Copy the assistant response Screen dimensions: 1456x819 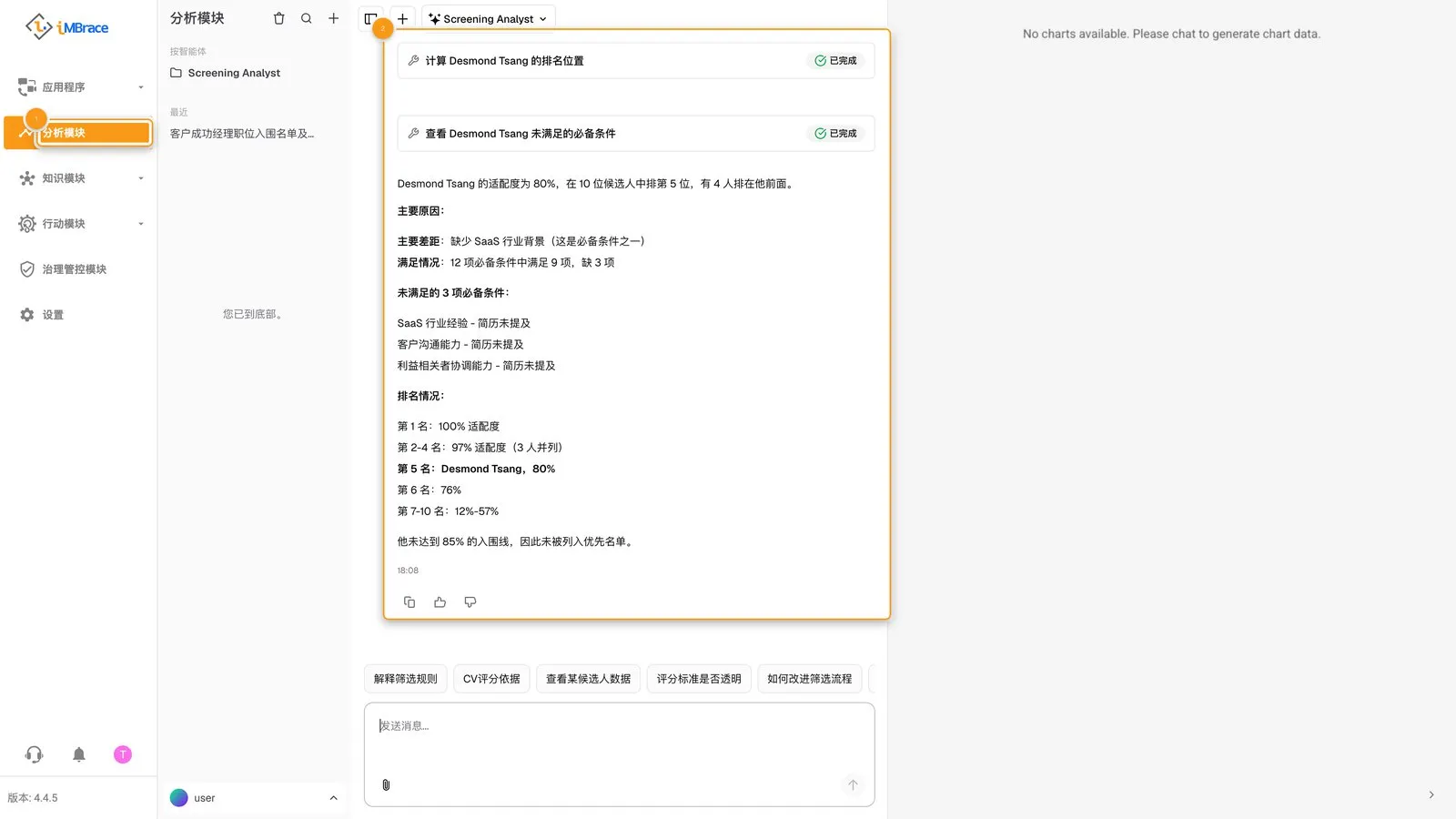[409, 602]
